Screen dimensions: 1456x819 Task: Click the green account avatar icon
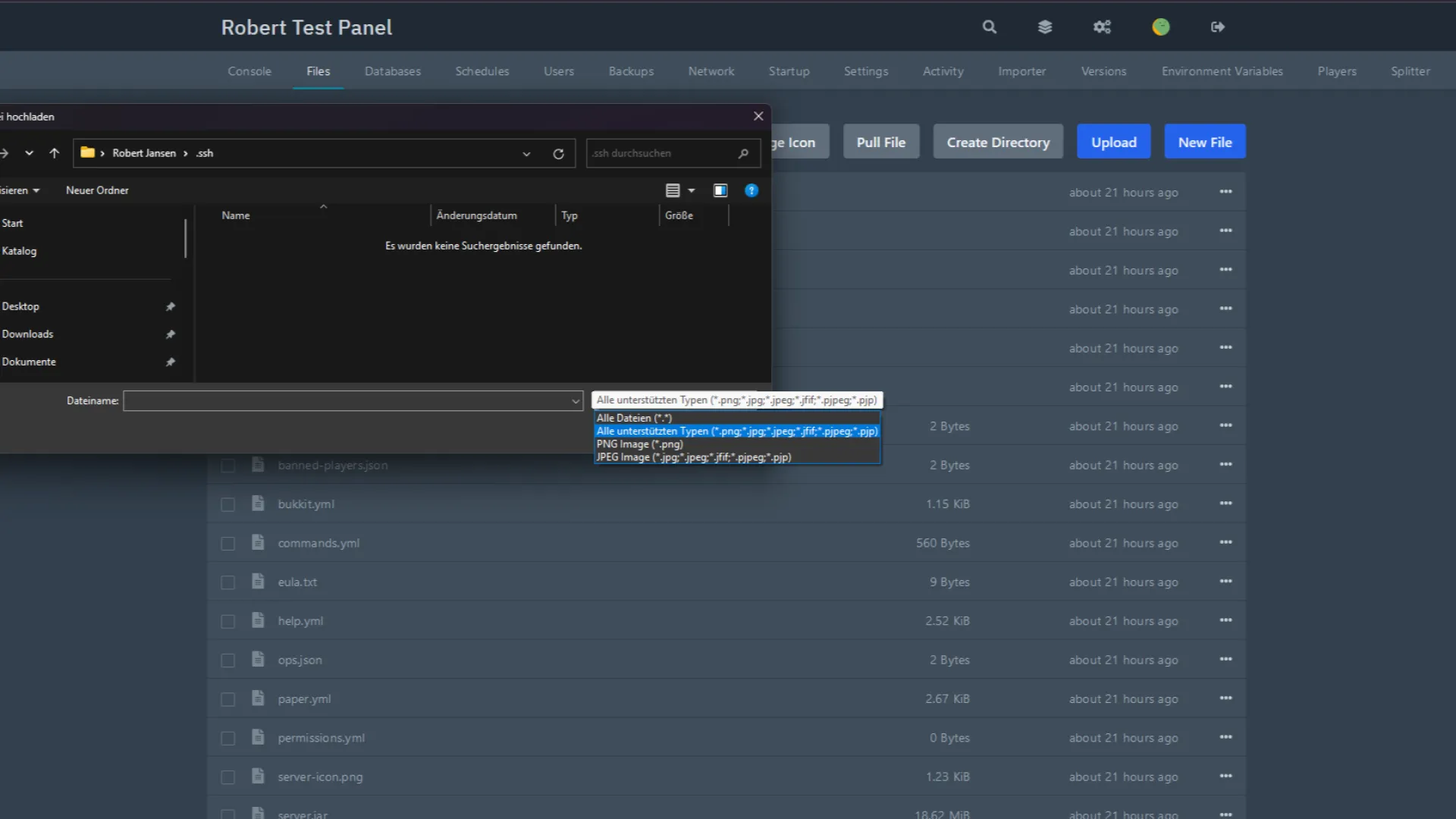(x=1160, y=27)
